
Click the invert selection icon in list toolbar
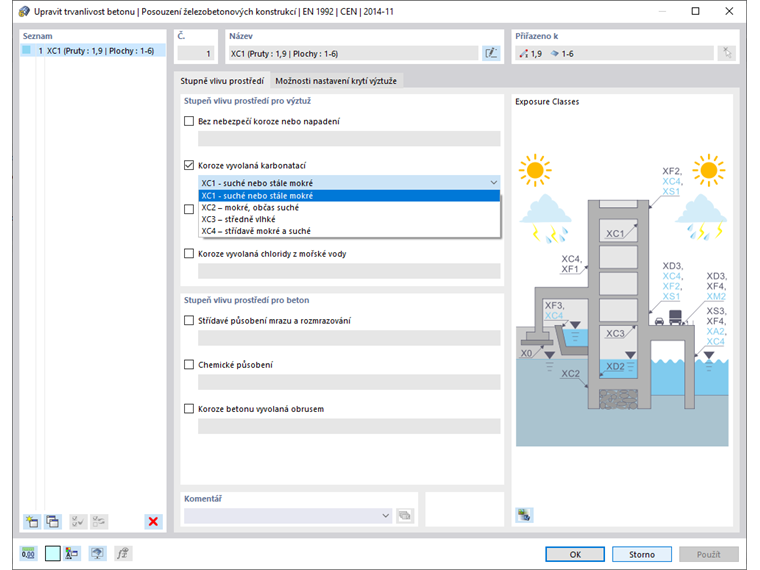click(99, 522)
